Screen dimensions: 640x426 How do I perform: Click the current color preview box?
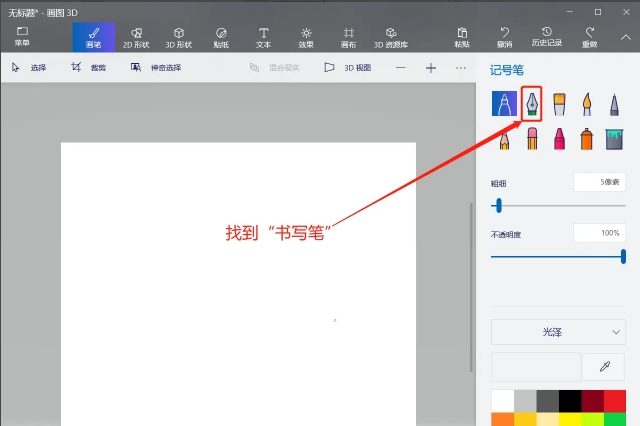tap(536, 367)
